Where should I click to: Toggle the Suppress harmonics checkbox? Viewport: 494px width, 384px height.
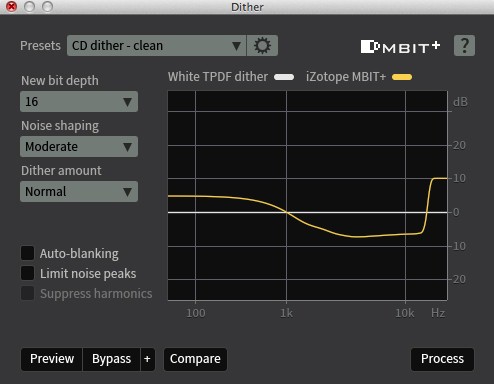27,293
